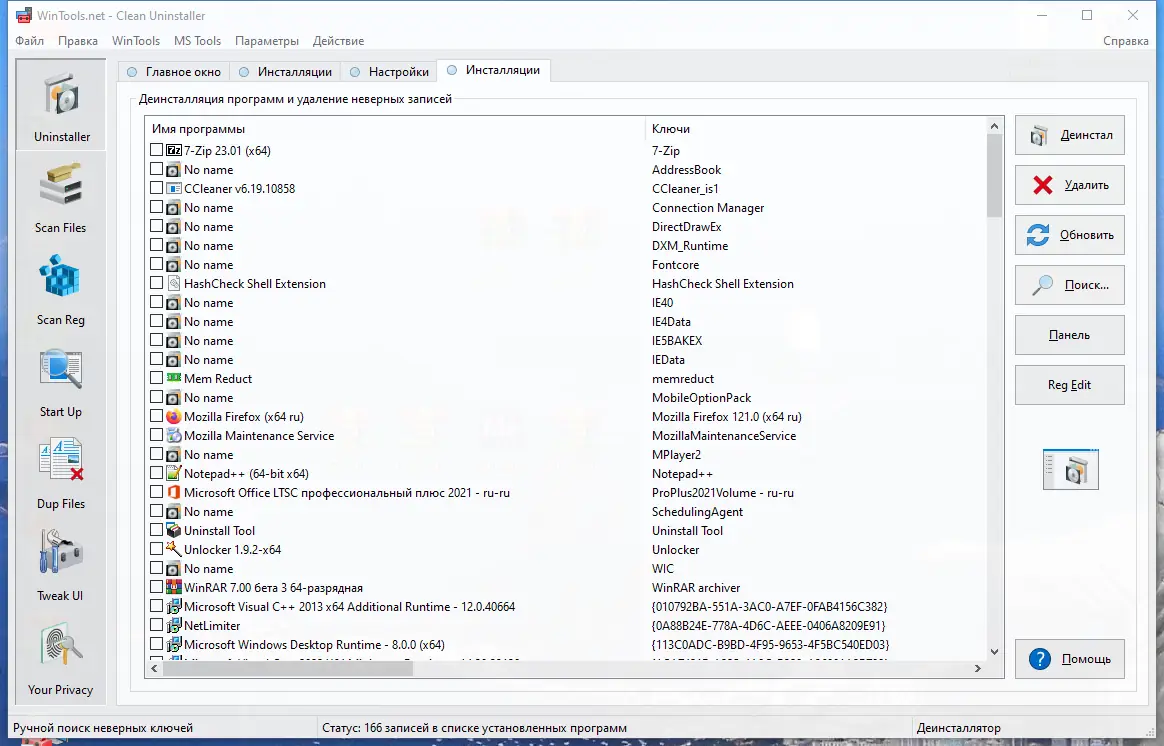The height and width of the screenshot is (746, 1164).
Task: Switch to the Настройки tab
Action: click(x=390, y=72)
